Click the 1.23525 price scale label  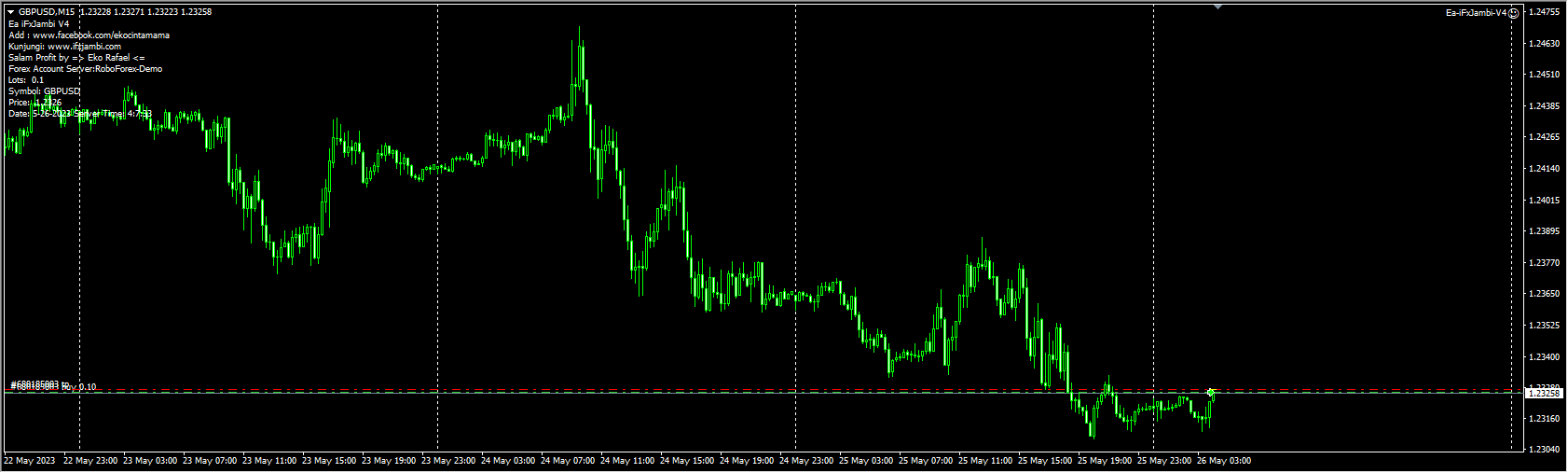pyautogui.click(x=1545, y=326)
